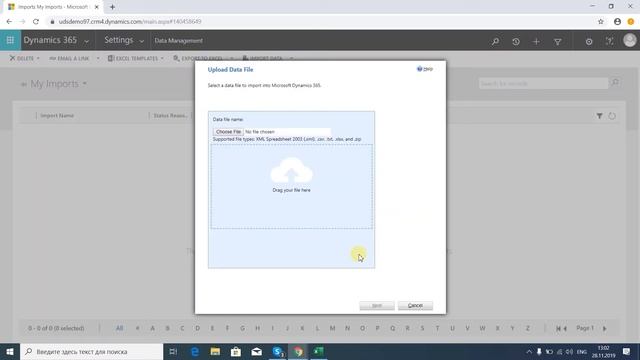
Task: Click the search magnifier in top bar
Action: (x=495, y=41)
